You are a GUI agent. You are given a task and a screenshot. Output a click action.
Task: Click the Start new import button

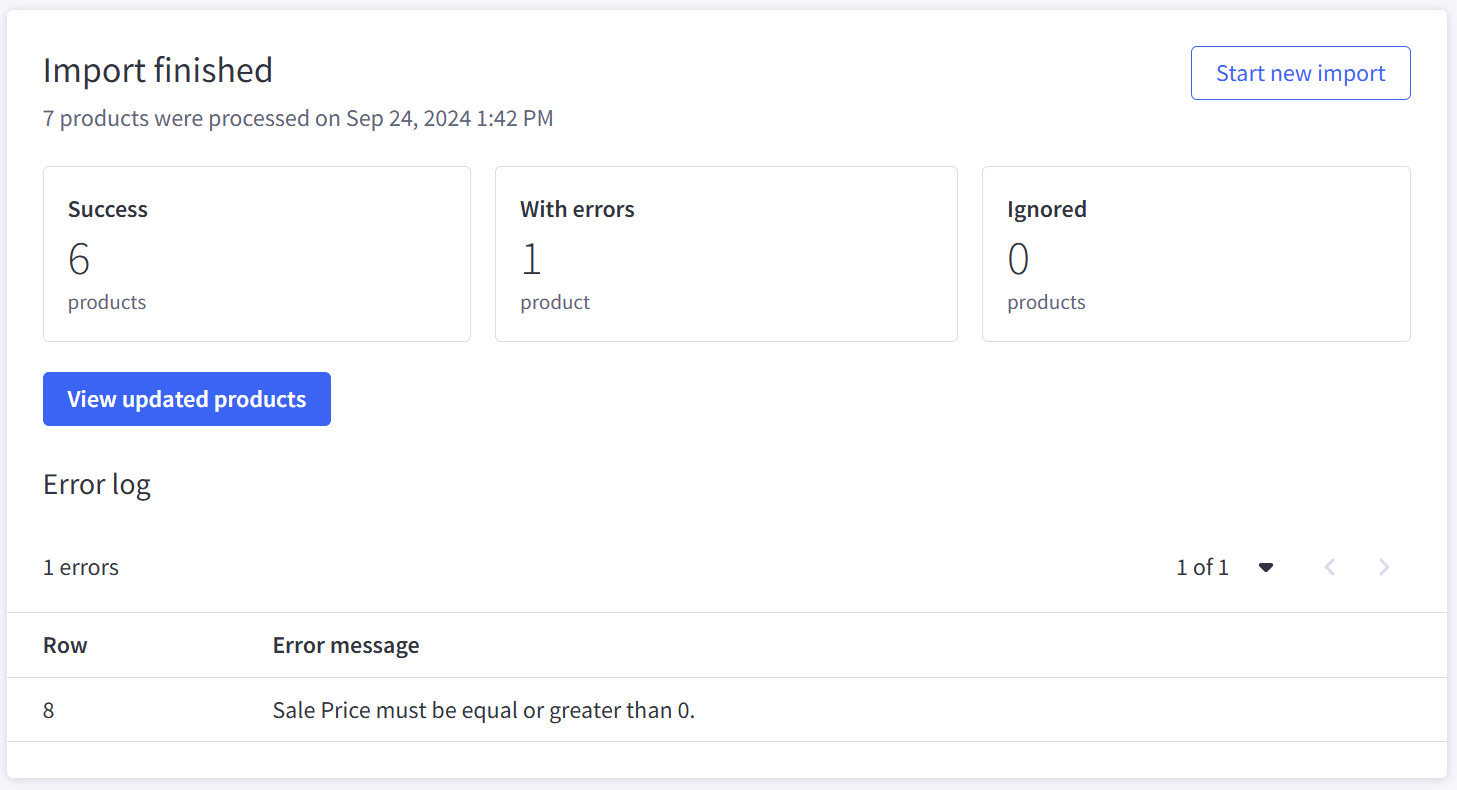[1300, 73]
